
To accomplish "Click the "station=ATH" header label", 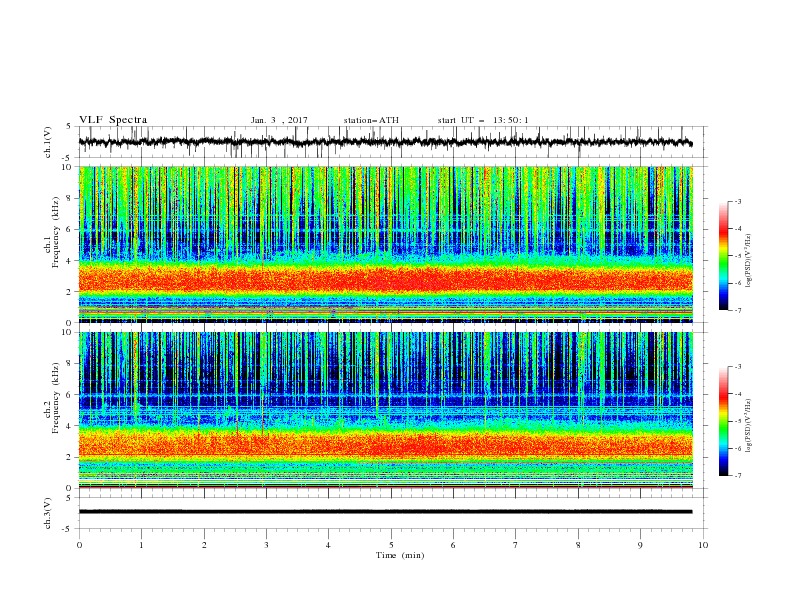I will tap(371, 120).
